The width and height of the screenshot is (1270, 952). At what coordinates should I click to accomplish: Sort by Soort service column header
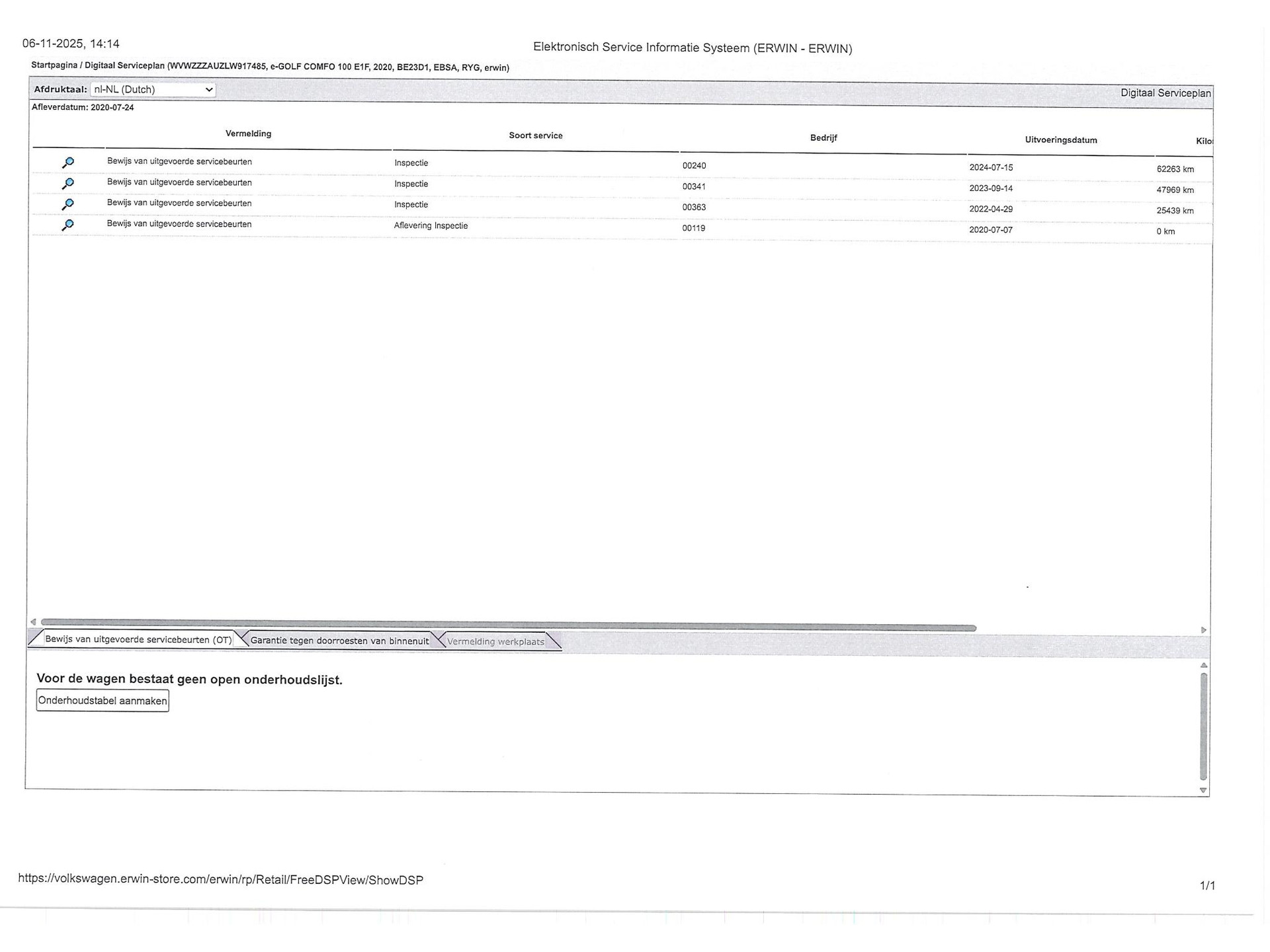click(535, 136)
